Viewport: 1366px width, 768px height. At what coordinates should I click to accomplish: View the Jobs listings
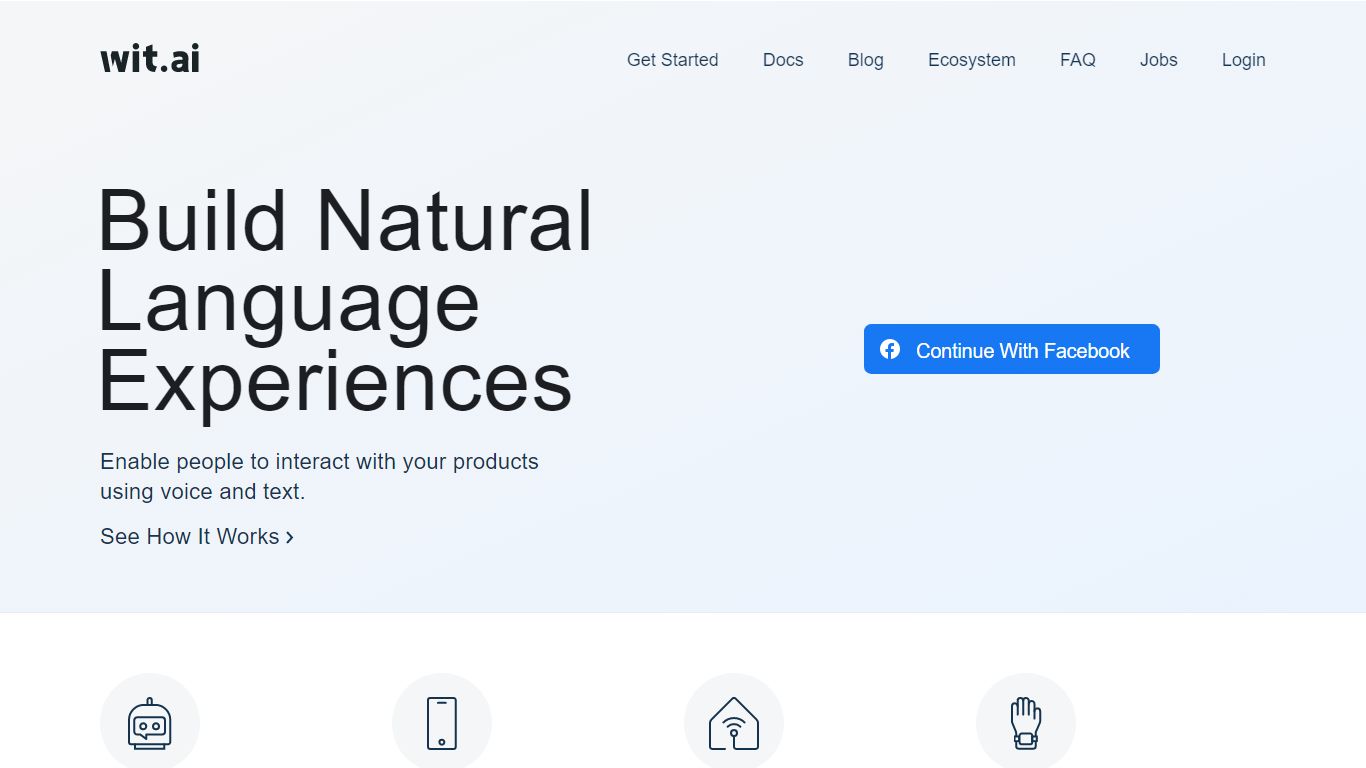pyautogui.click(x=1158, y=60)
